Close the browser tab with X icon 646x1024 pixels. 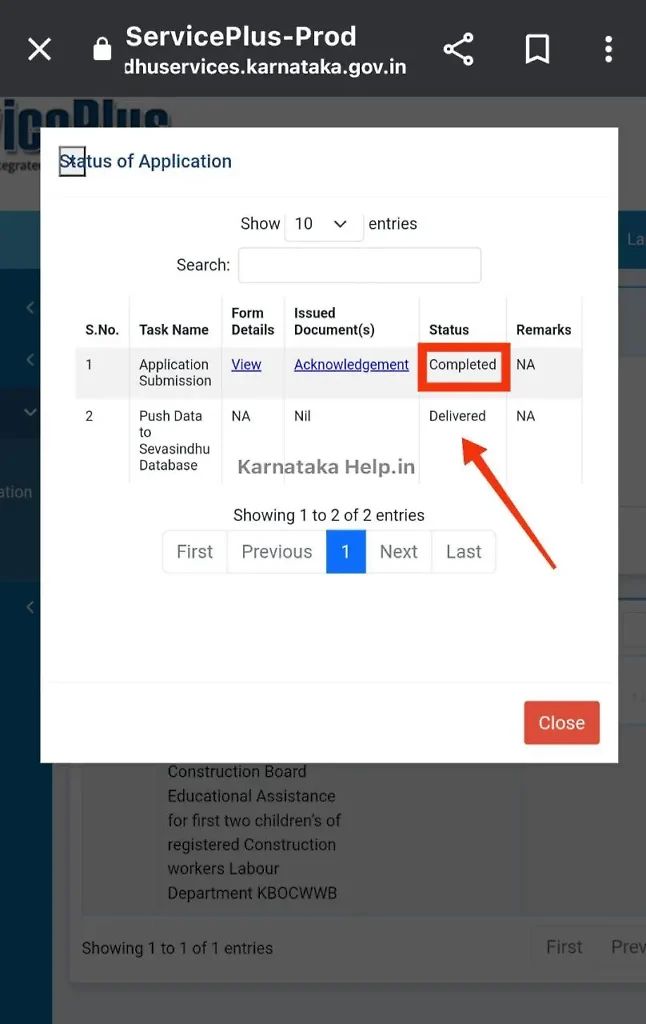point(39,49)
